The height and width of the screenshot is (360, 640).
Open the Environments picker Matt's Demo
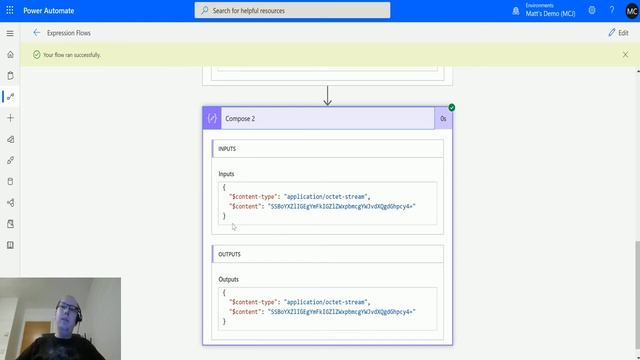click(x=550, y=10)
